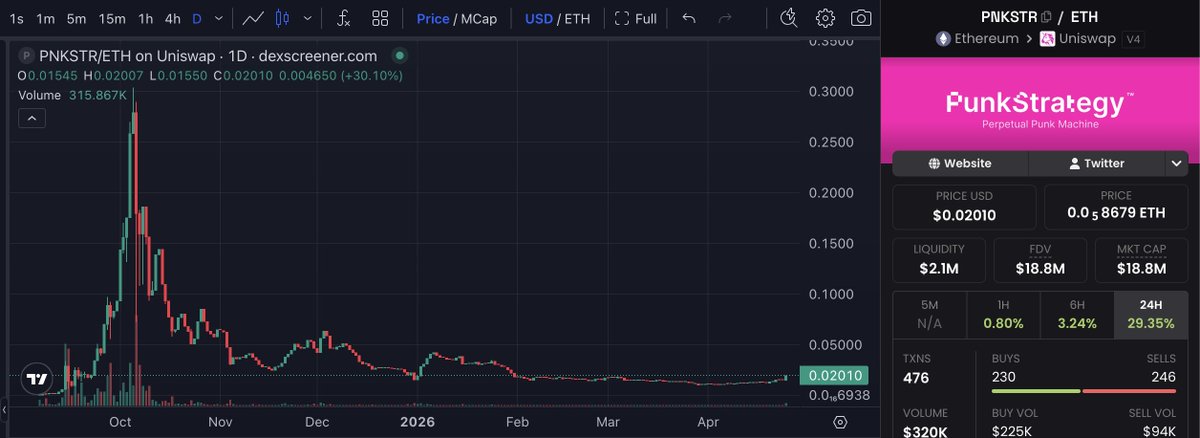
Task: Switch chart currency to USD
Action: click(x=540, y=18)
